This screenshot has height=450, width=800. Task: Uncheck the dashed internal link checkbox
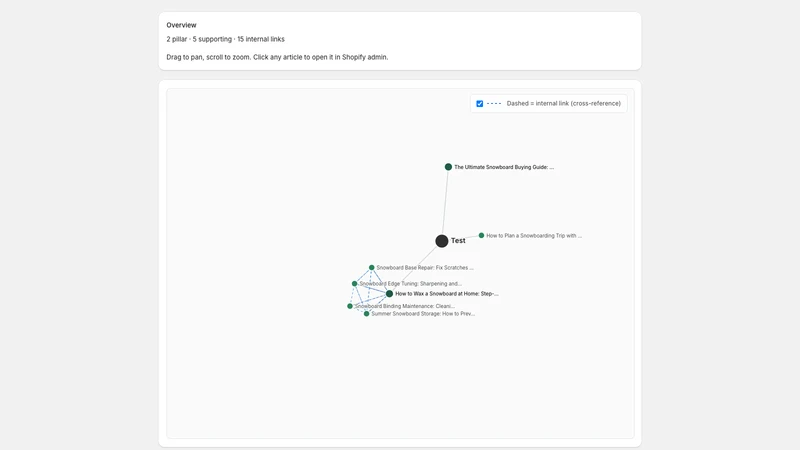pyautogui.click(x=480, y=104)
